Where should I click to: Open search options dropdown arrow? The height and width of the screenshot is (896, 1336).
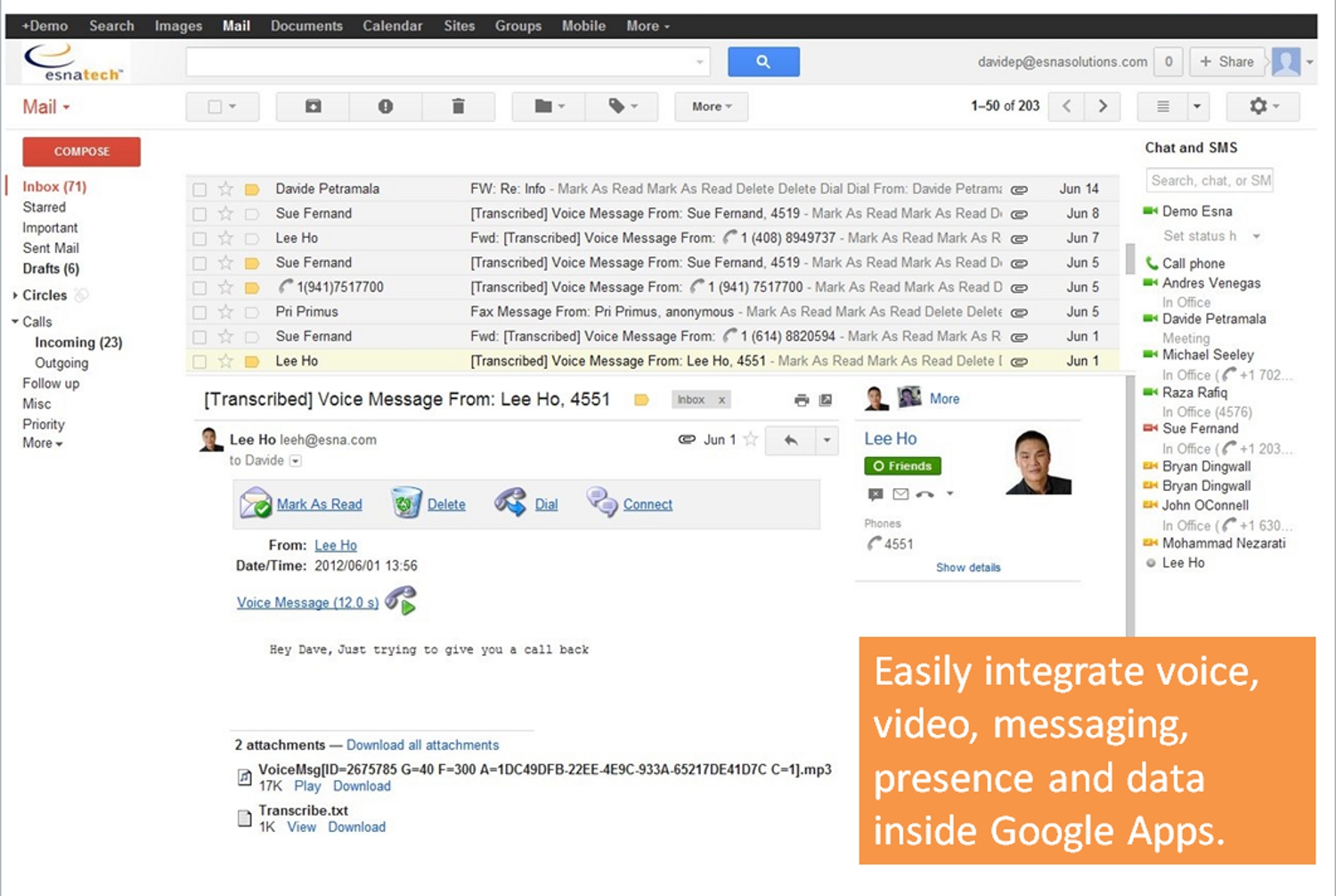click(x=699, y=62)
